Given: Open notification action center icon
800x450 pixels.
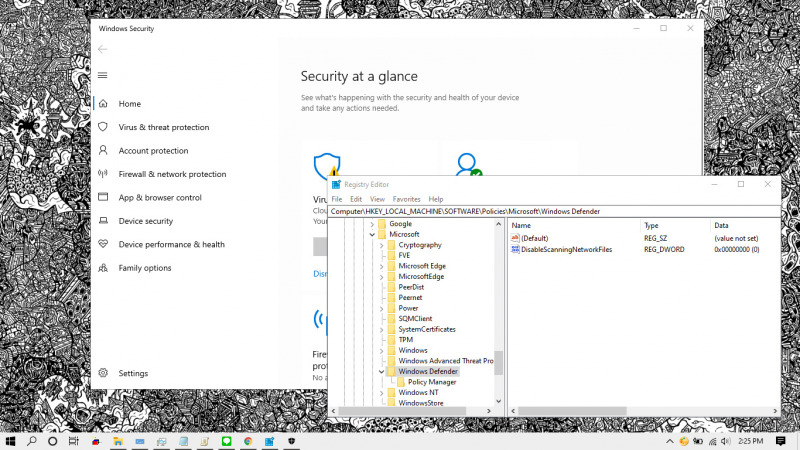Looking at the screenshot, I should tap(781, 441).
